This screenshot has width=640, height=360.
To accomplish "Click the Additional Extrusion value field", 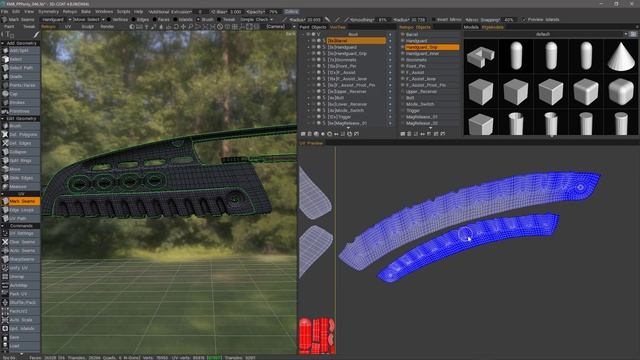I will coord(200,12).
